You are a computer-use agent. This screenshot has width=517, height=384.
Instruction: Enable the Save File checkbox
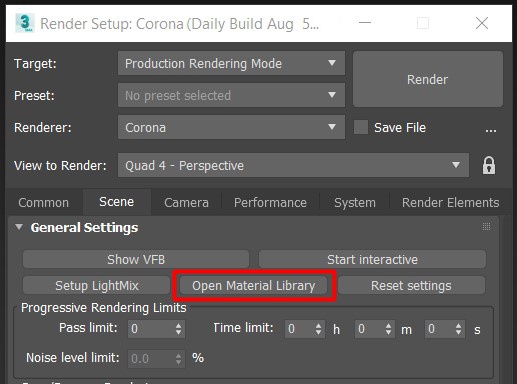361,127
